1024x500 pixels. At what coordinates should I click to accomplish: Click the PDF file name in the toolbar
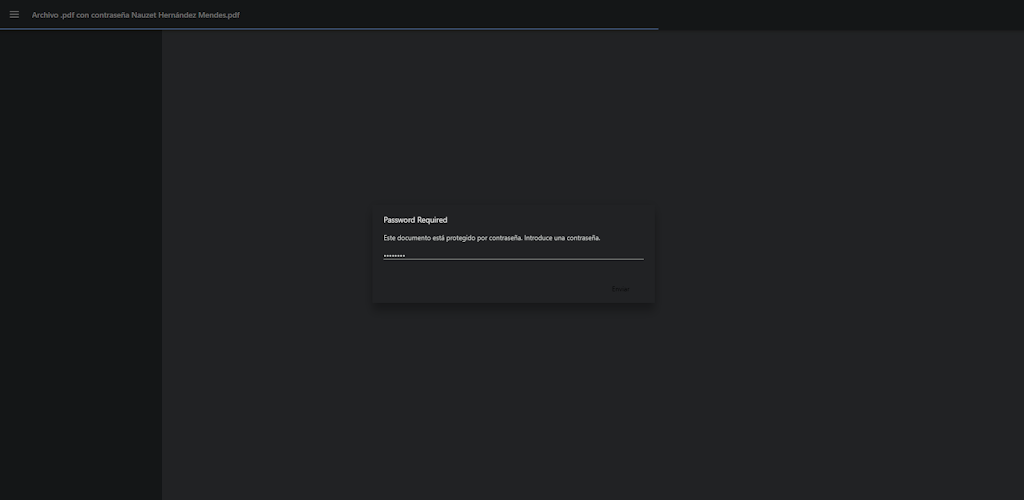(x=135, y=15)
